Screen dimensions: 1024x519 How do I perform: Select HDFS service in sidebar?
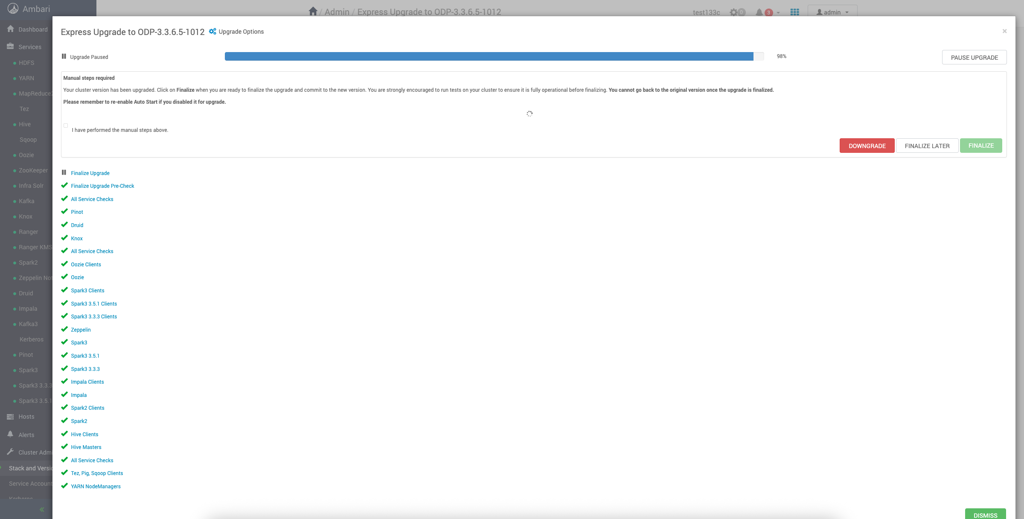(x=26, y=63)
